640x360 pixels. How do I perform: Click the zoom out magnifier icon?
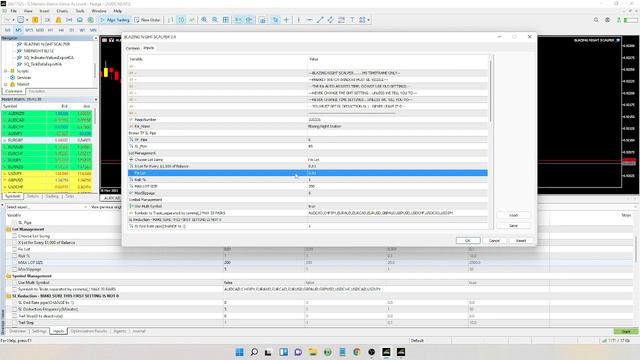(x=215, y=20)
